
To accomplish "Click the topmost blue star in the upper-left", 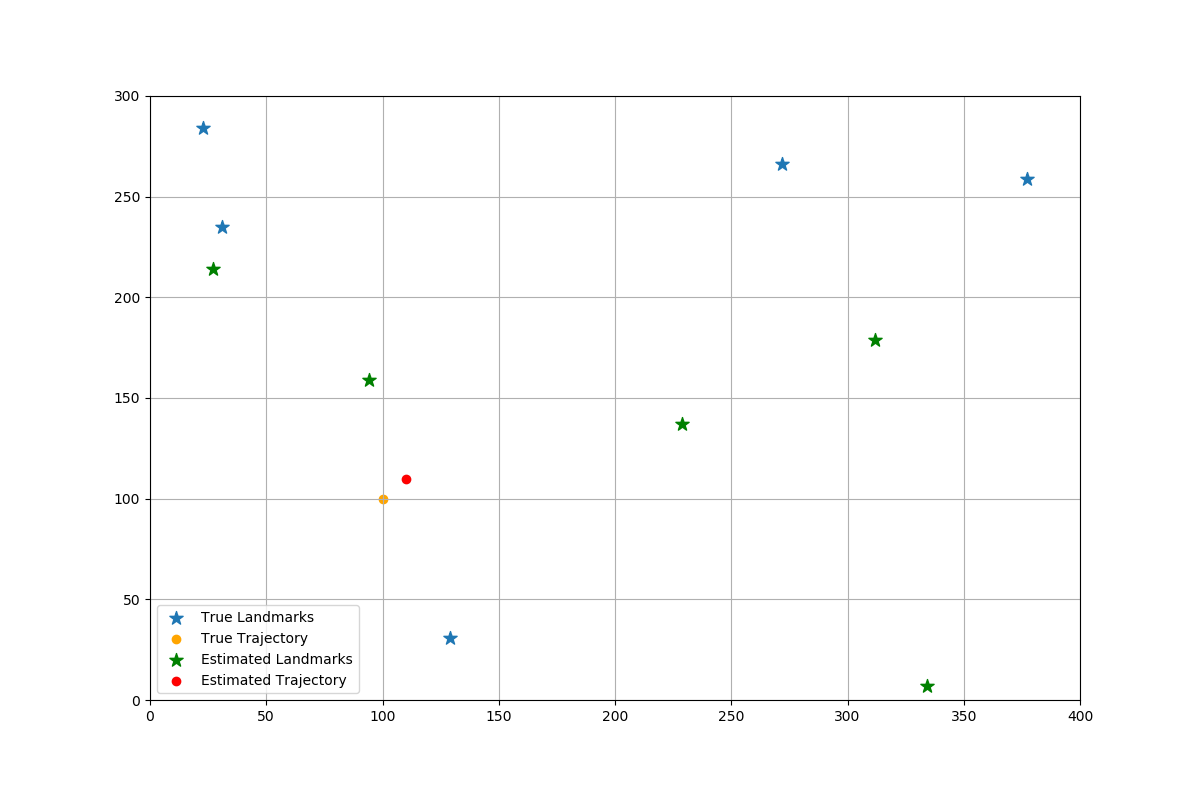I will point(203,128).
